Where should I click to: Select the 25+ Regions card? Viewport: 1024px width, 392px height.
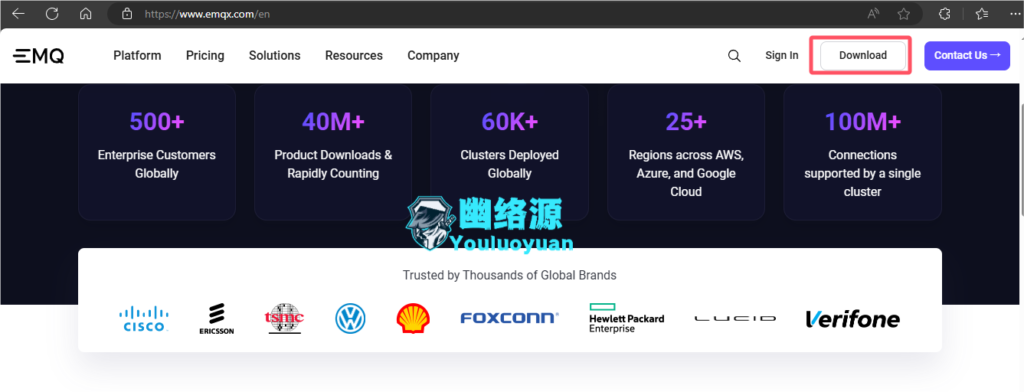686,152
